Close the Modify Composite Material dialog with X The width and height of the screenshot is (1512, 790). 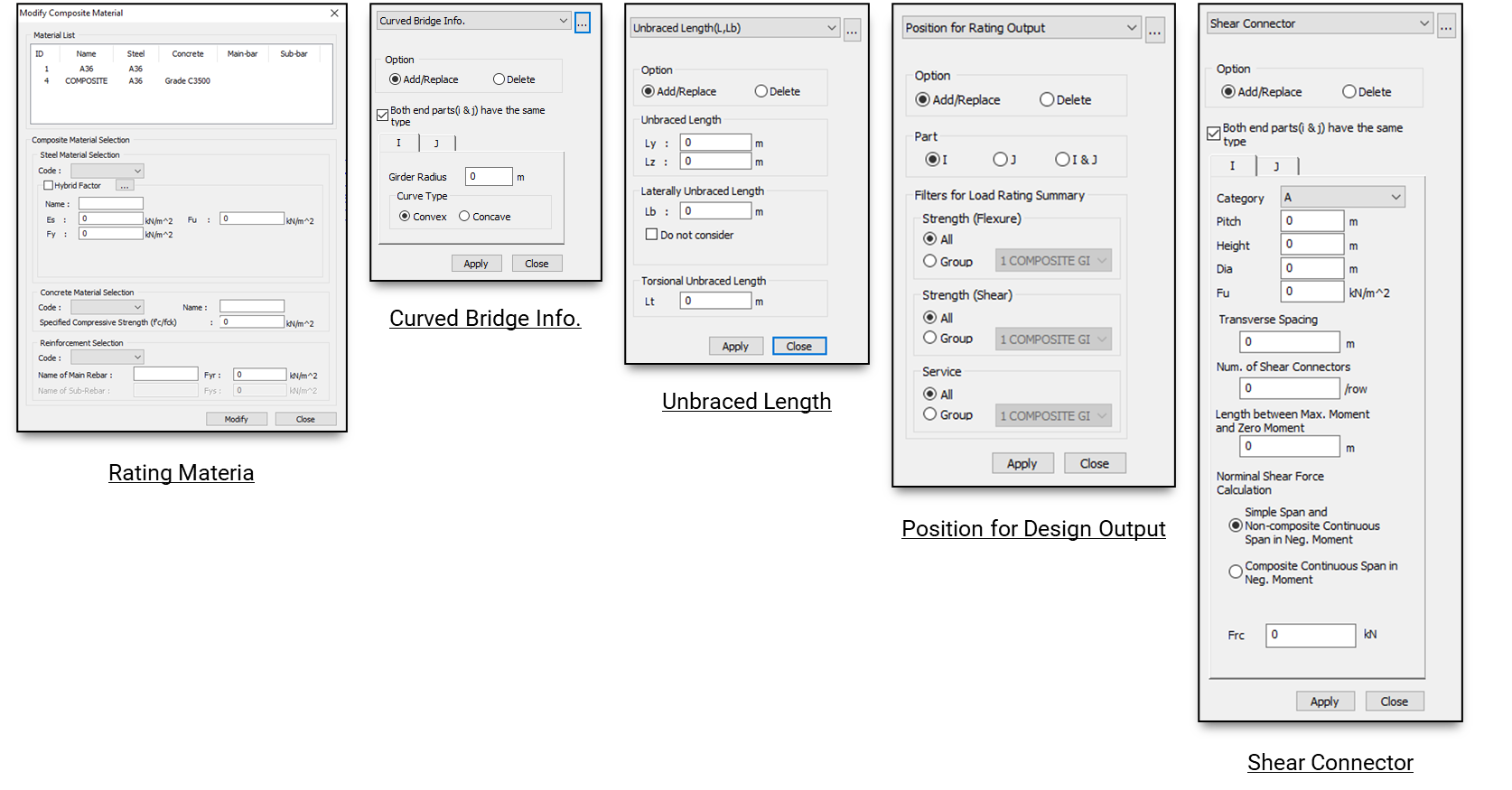[334, 14]
